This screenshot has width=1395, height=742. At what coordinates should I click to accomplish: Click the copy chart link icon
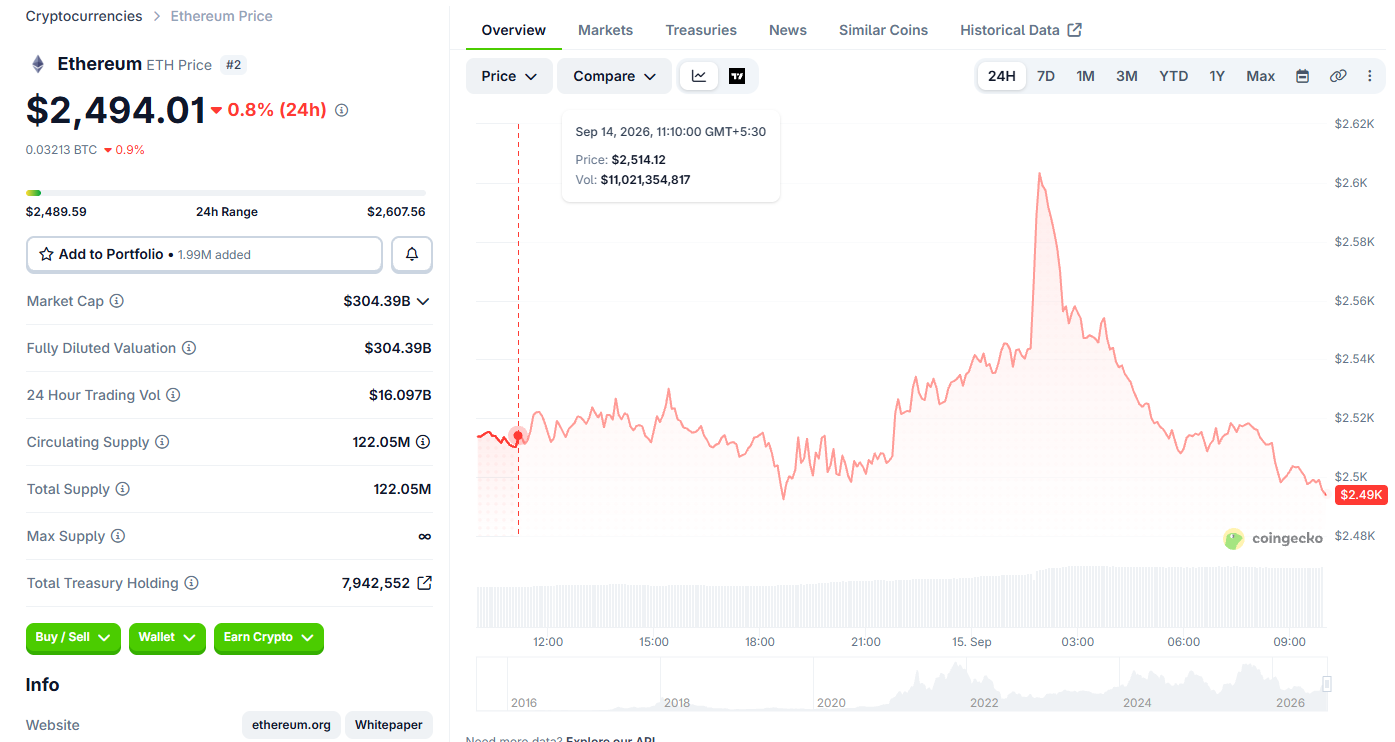click(x=1337, y=76)
